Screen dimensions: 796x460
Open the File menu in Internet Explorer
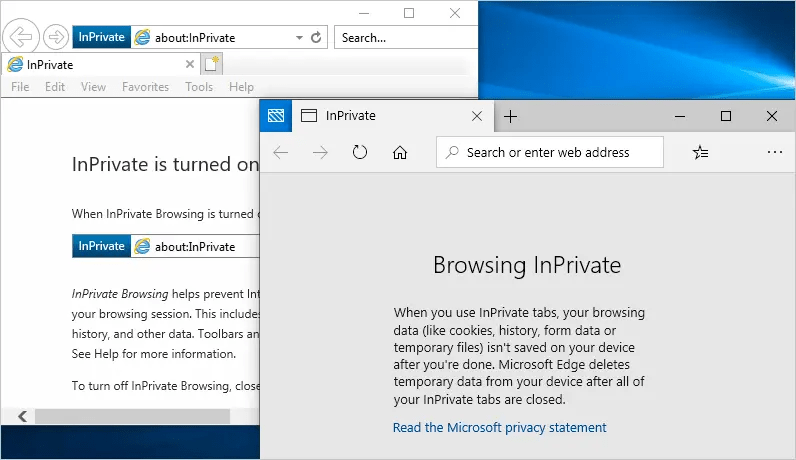coord(20,87)
